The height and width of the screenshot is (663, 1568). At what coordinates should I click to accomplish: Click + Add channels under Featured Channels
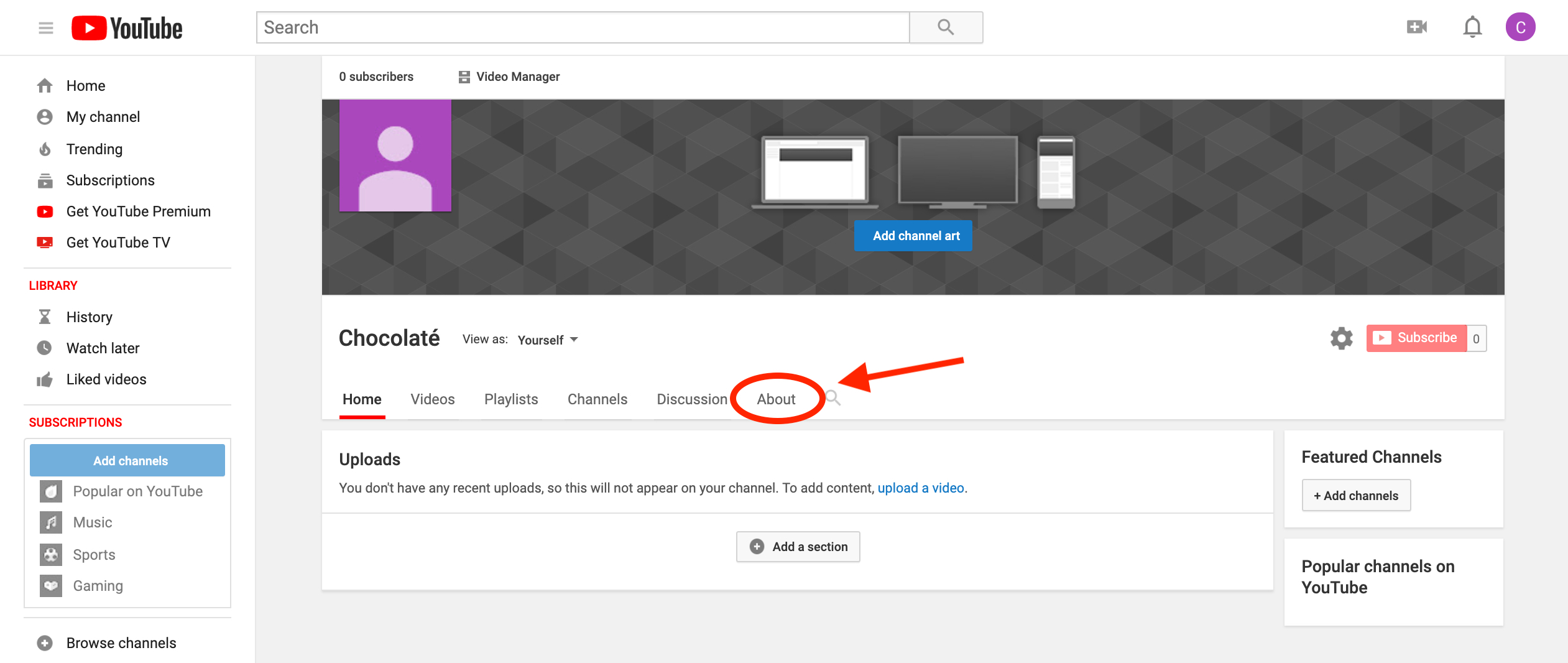click(1356, 496)
